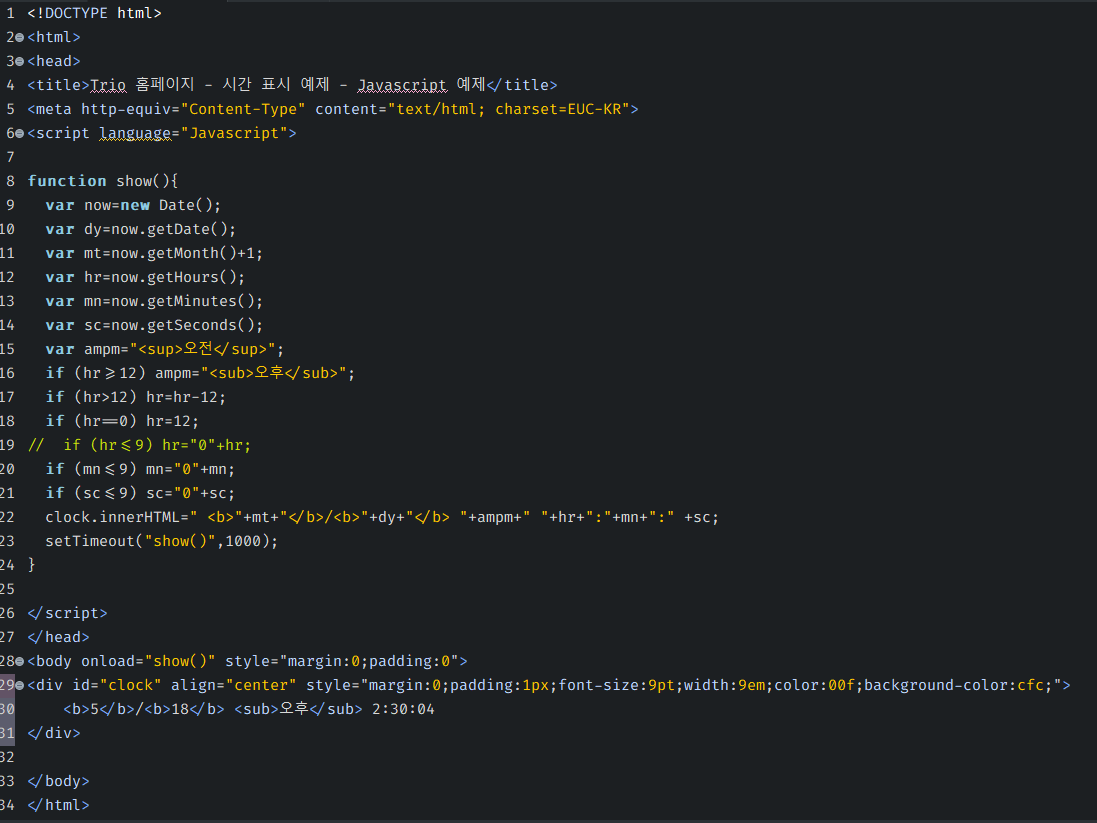The width and height of the screenshot is (1097, 823).
Task: Click the DOCTYPE html declaration
Action: [94, 13]
